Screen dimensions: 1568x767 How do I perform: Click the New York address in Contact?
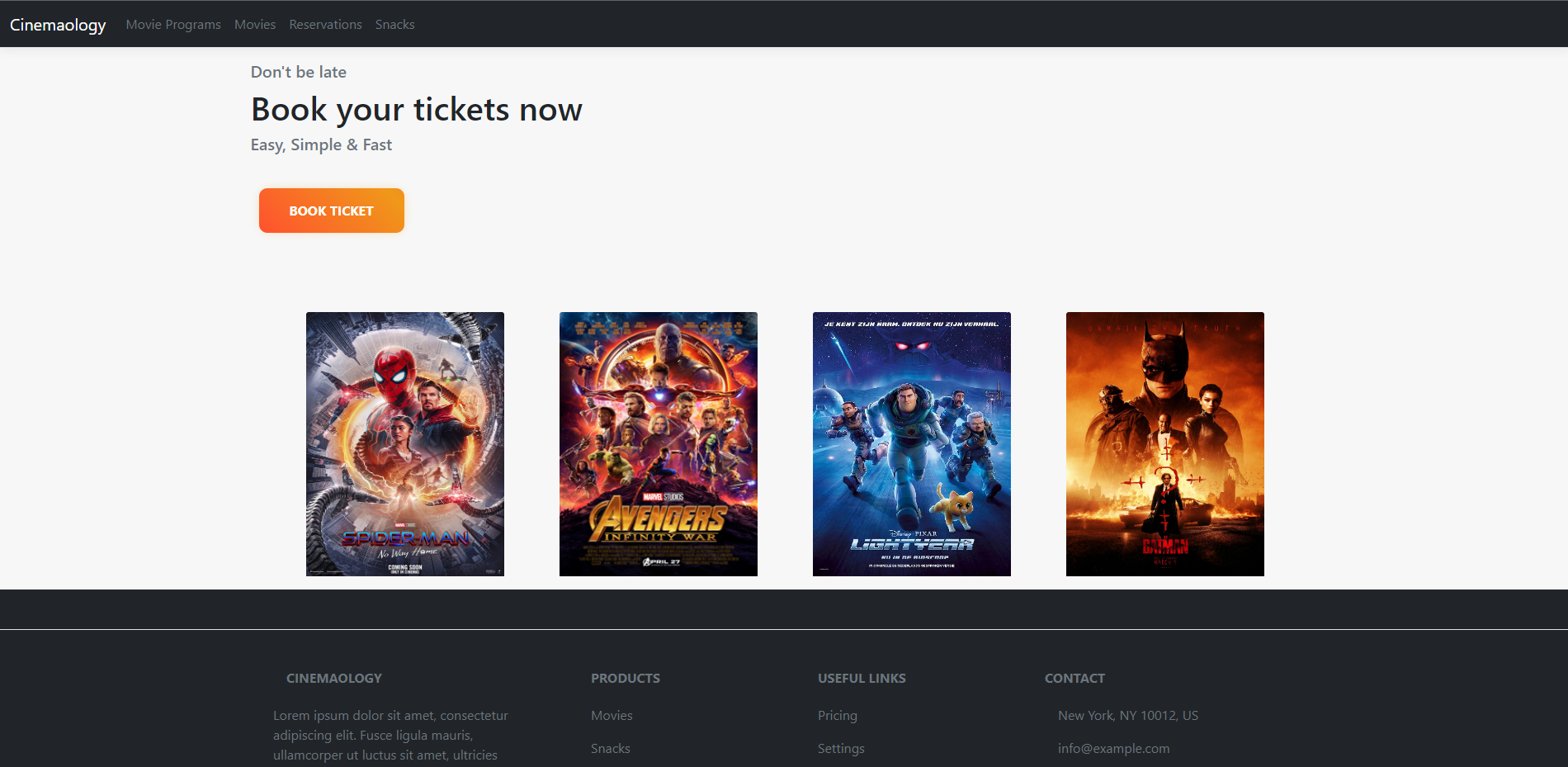point(1128,715)
